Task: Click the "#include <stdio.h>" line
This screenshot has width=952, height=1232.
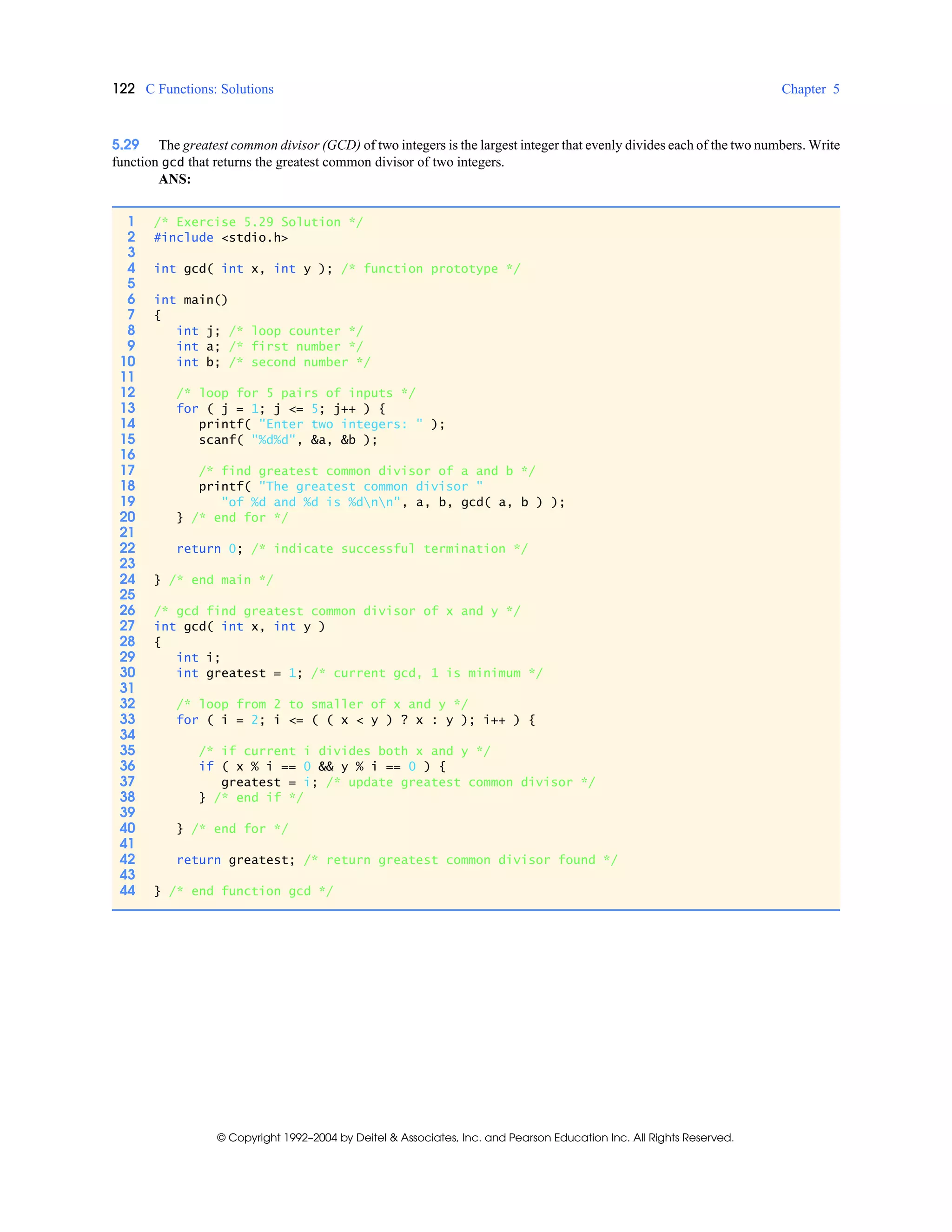Action: pyautogui.click(x=220, y=238)
